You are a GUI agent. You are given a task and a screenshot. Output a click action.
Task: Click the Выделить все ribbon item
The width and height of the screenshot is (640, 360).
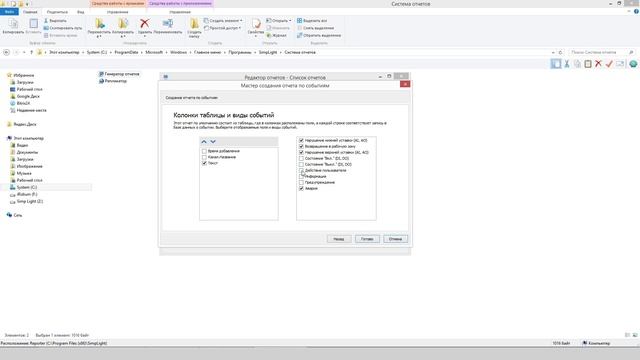[x=312, y=20]
